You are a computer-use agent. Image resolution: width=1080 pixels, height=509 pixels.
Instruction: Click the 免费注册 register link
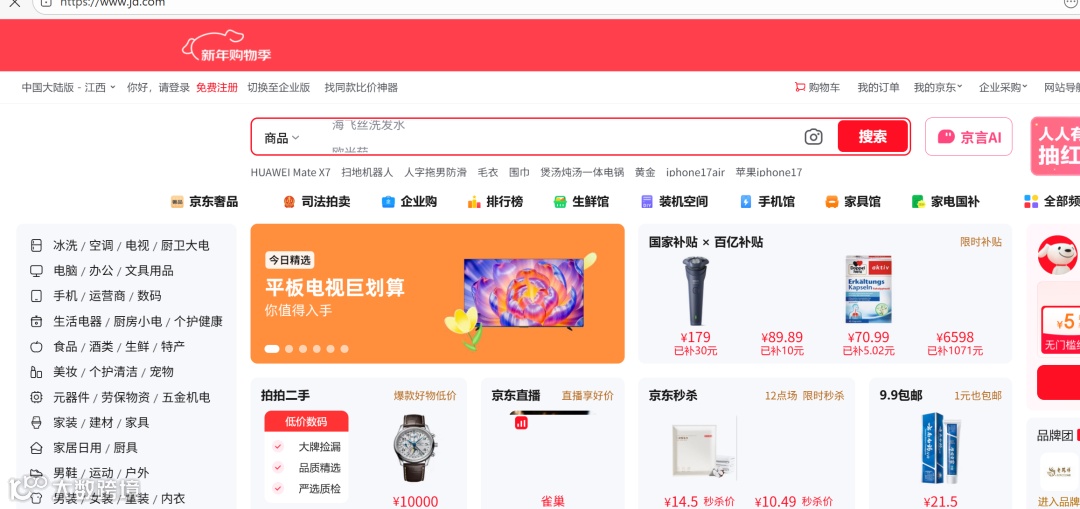click(x=217, y=87)
